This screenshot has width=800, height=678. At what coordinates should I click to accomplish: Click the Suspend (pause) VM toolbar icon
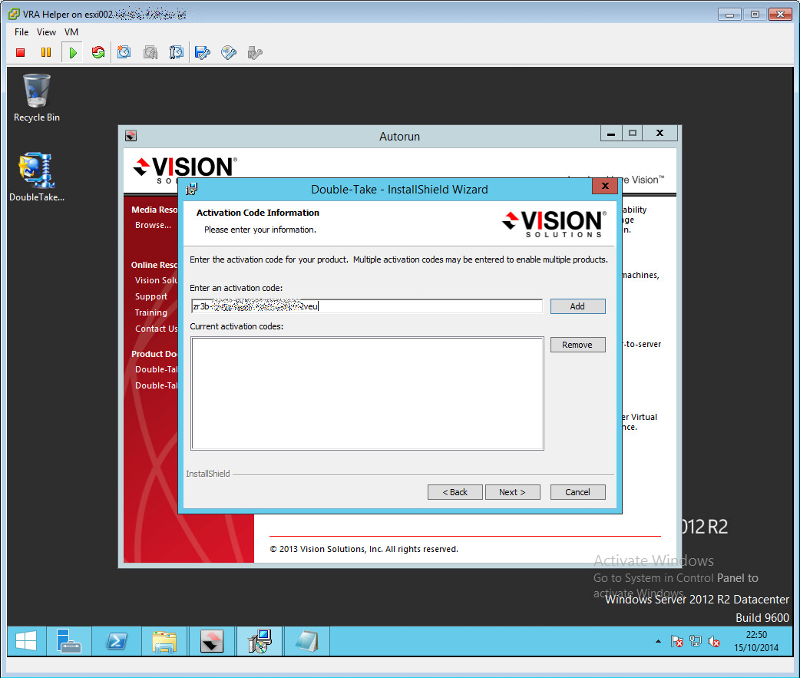[46, 53]
